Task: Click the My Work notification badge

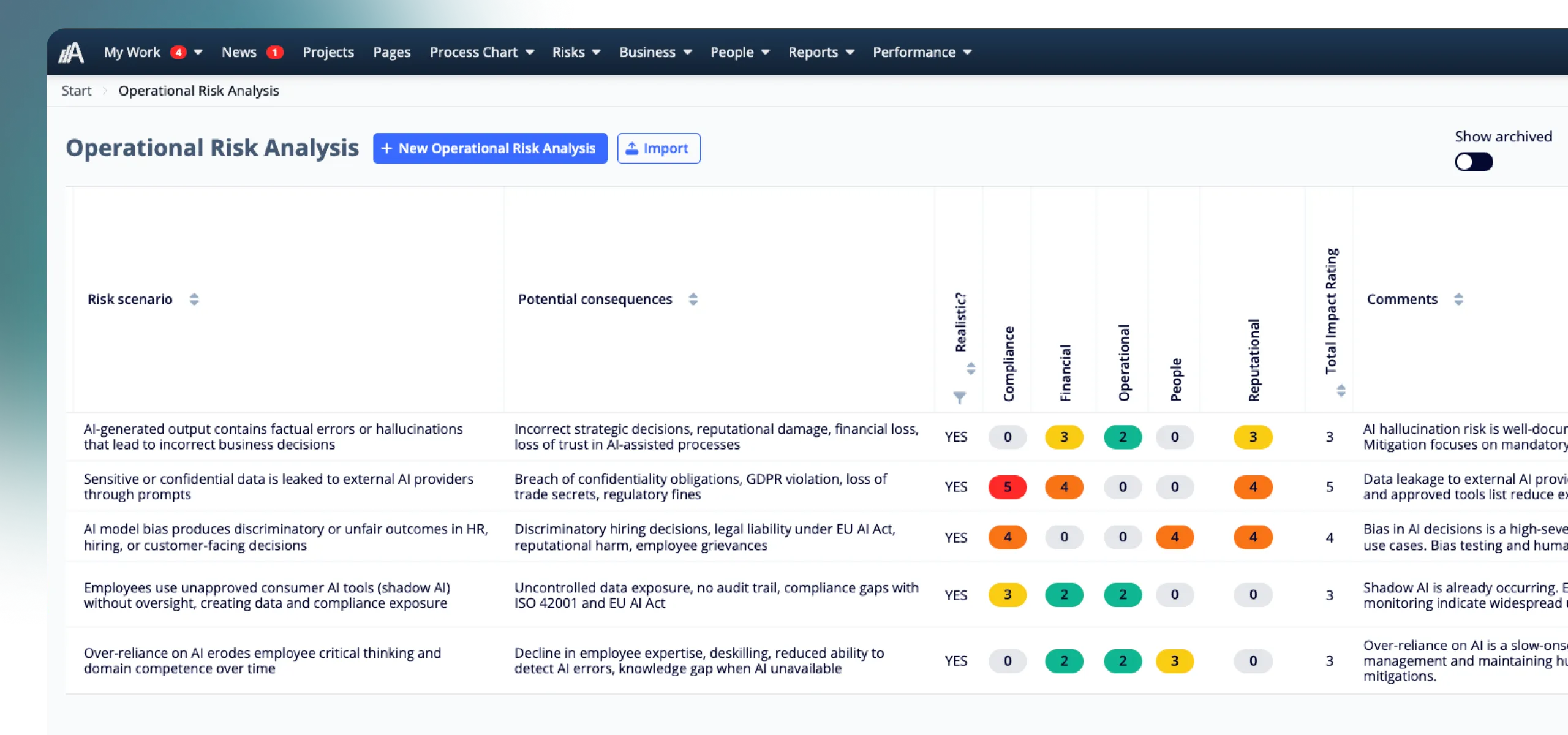Action: pyautogui.click(x=178, y=52)
